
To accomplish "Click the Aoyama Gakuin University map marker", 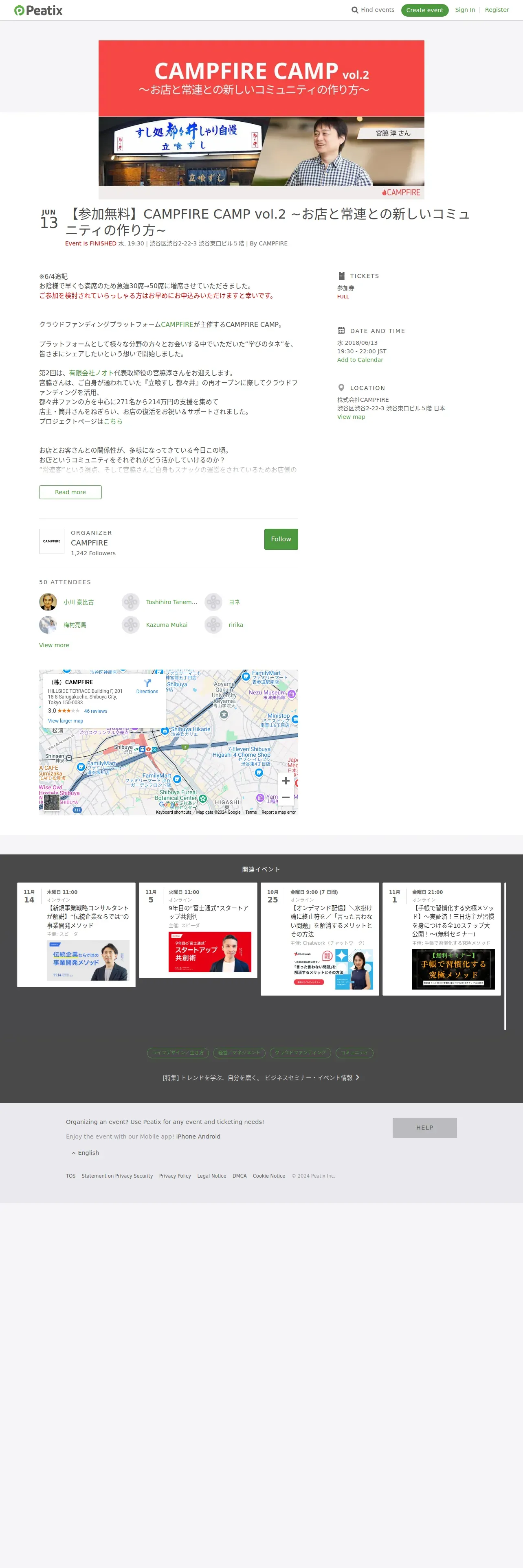I will 224,715.
